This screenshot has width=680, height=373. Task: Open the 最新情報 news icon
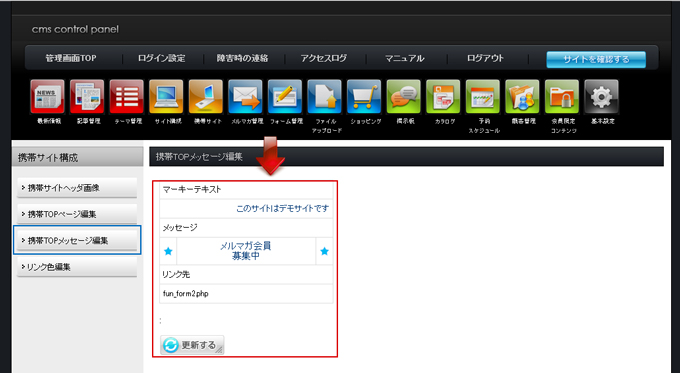pos(48,96)
